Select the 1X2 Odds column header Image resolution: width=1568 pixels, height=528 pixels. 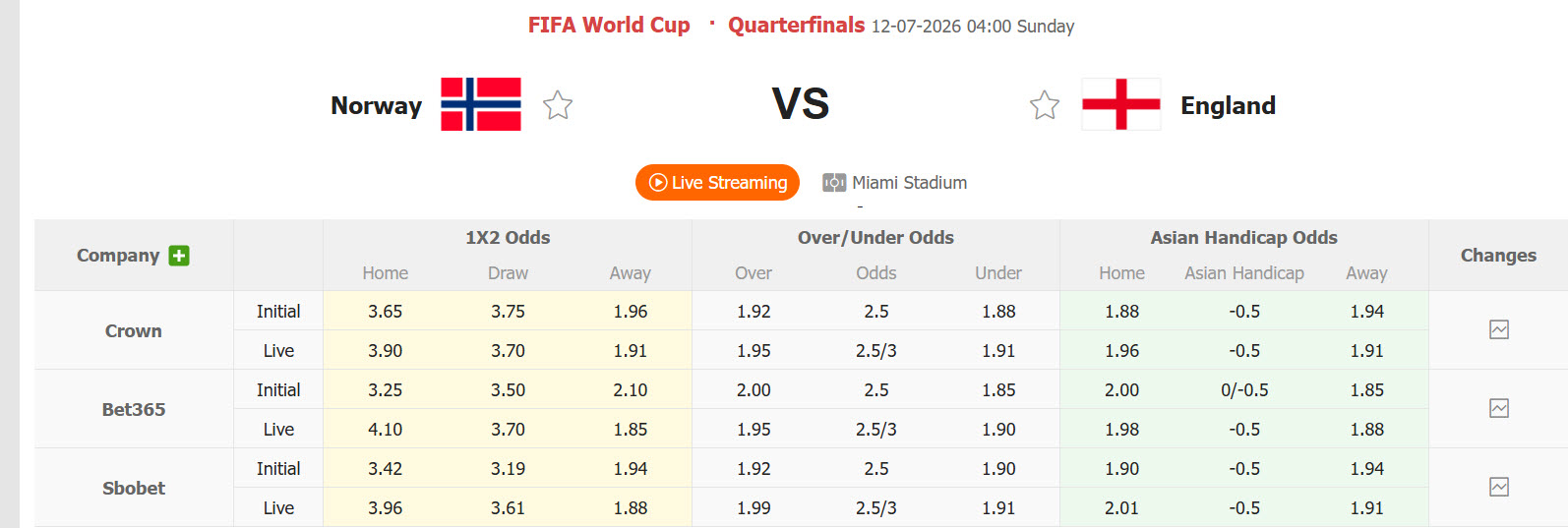[508, 238]
